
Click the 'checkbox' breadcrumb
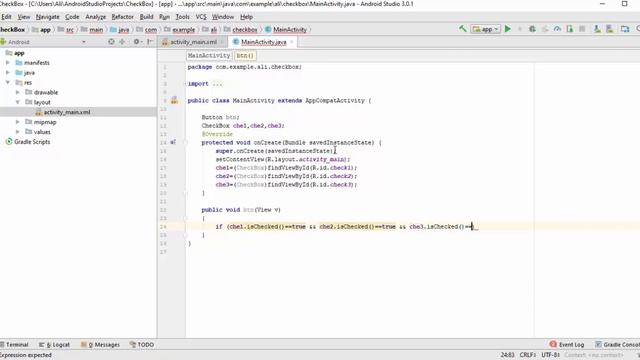tap(244, 29)
